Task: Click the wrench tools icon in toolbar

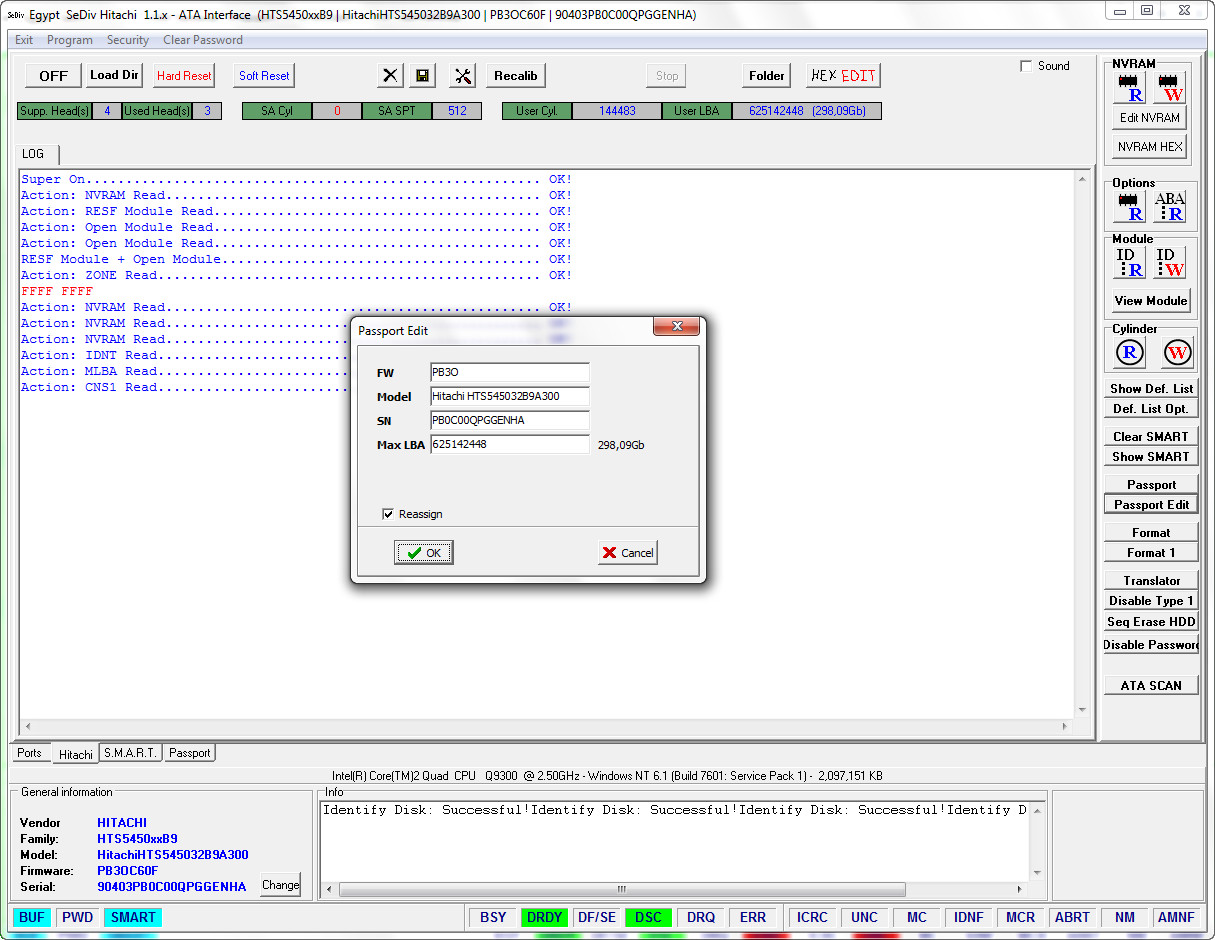Action: [464, 76]
